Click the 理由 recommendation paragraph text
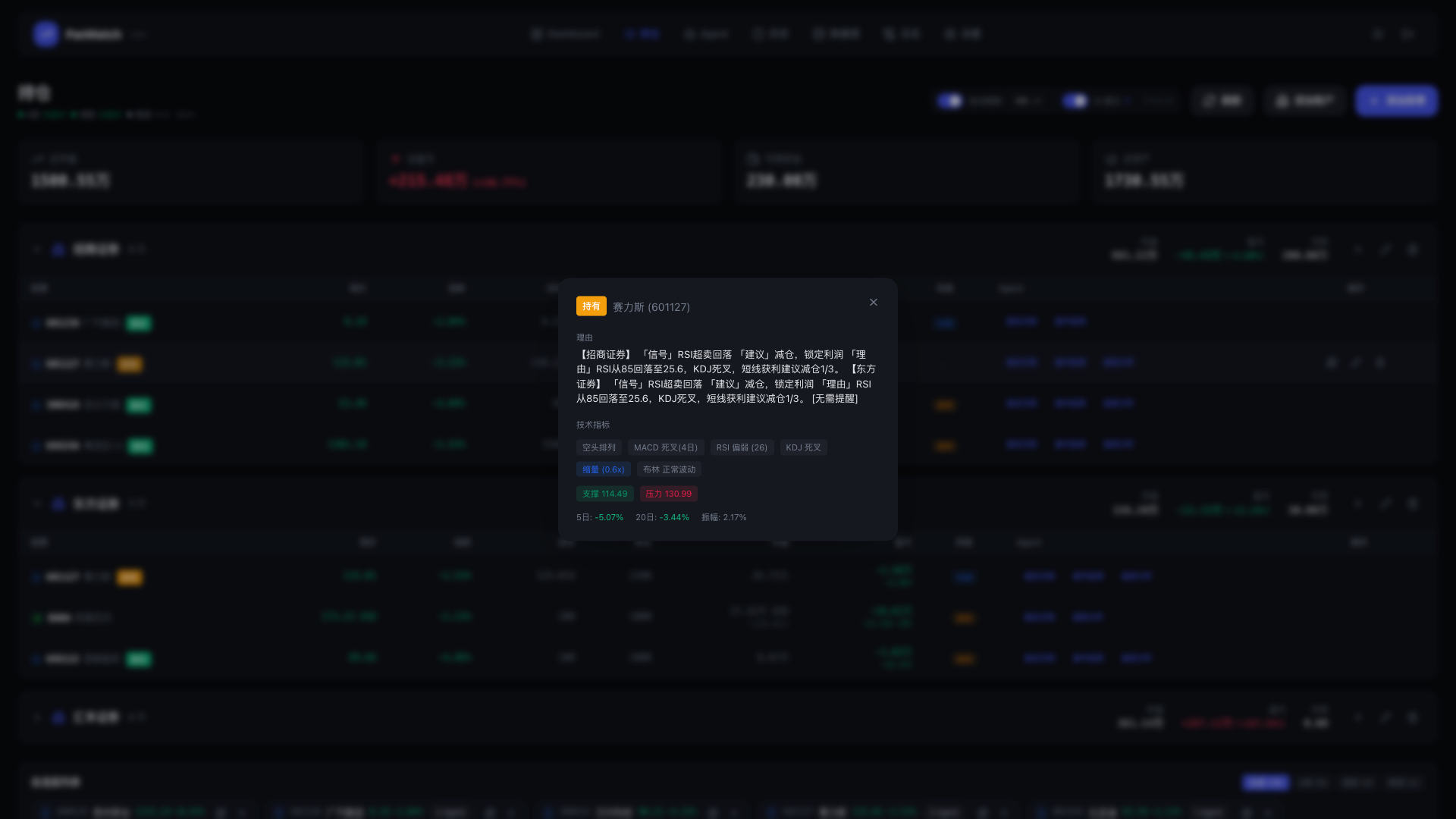The image size is (1456, 819). point(726,376)
